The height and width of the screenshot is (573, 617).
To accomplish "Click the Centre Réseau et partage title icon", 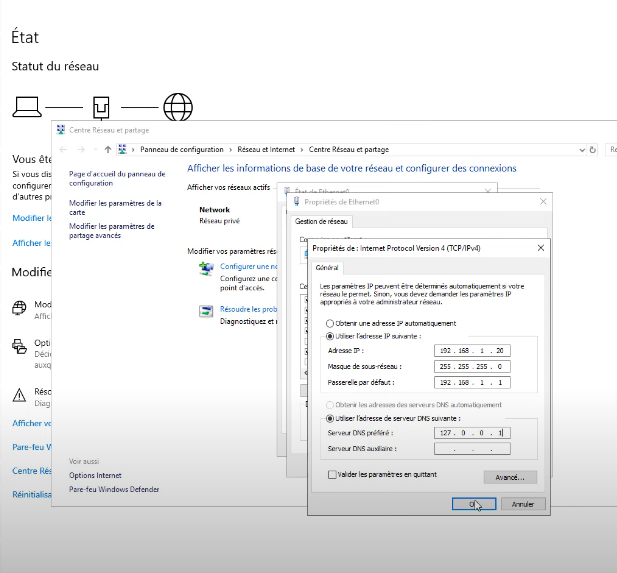I will pyautogui.click(x=61, y=130).
